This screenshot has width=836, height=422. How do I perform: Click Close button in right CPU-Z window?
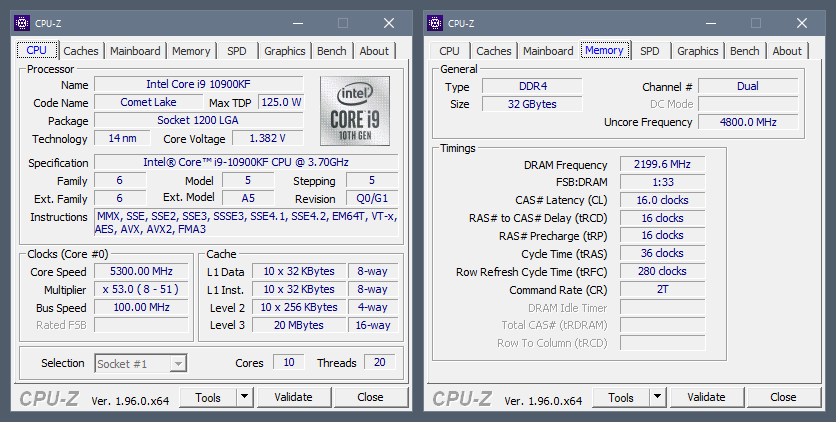[x=784, y=397]
